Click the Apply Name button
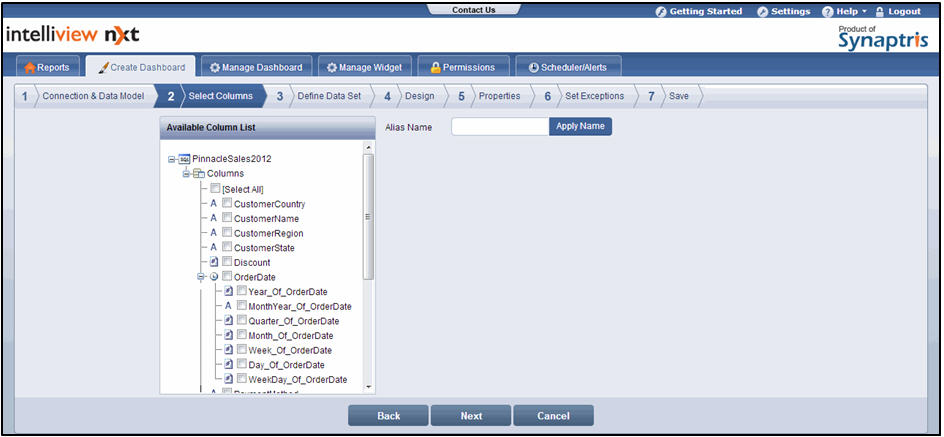The height and width of the screenshot is (437, 944). pyautogui.click(x=580, y=126)
